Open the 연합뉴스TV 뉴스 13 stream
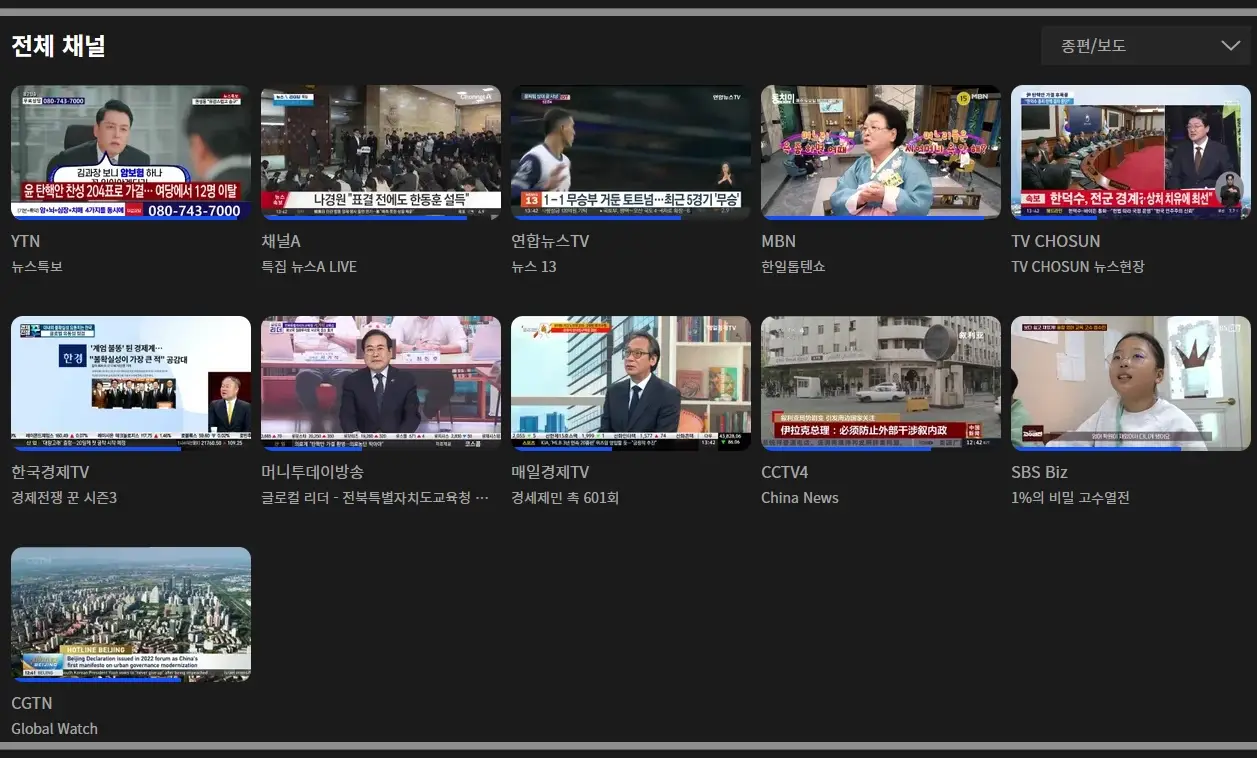The height and width of the screenshot is (758, 1257). point(630,152)
